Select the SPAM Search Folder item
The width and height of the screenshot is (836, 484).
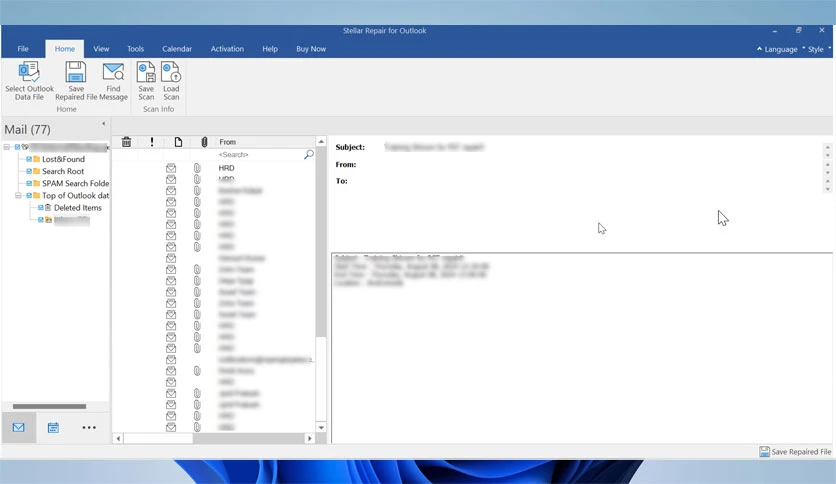pyautogui.click(x=76, y=183)
